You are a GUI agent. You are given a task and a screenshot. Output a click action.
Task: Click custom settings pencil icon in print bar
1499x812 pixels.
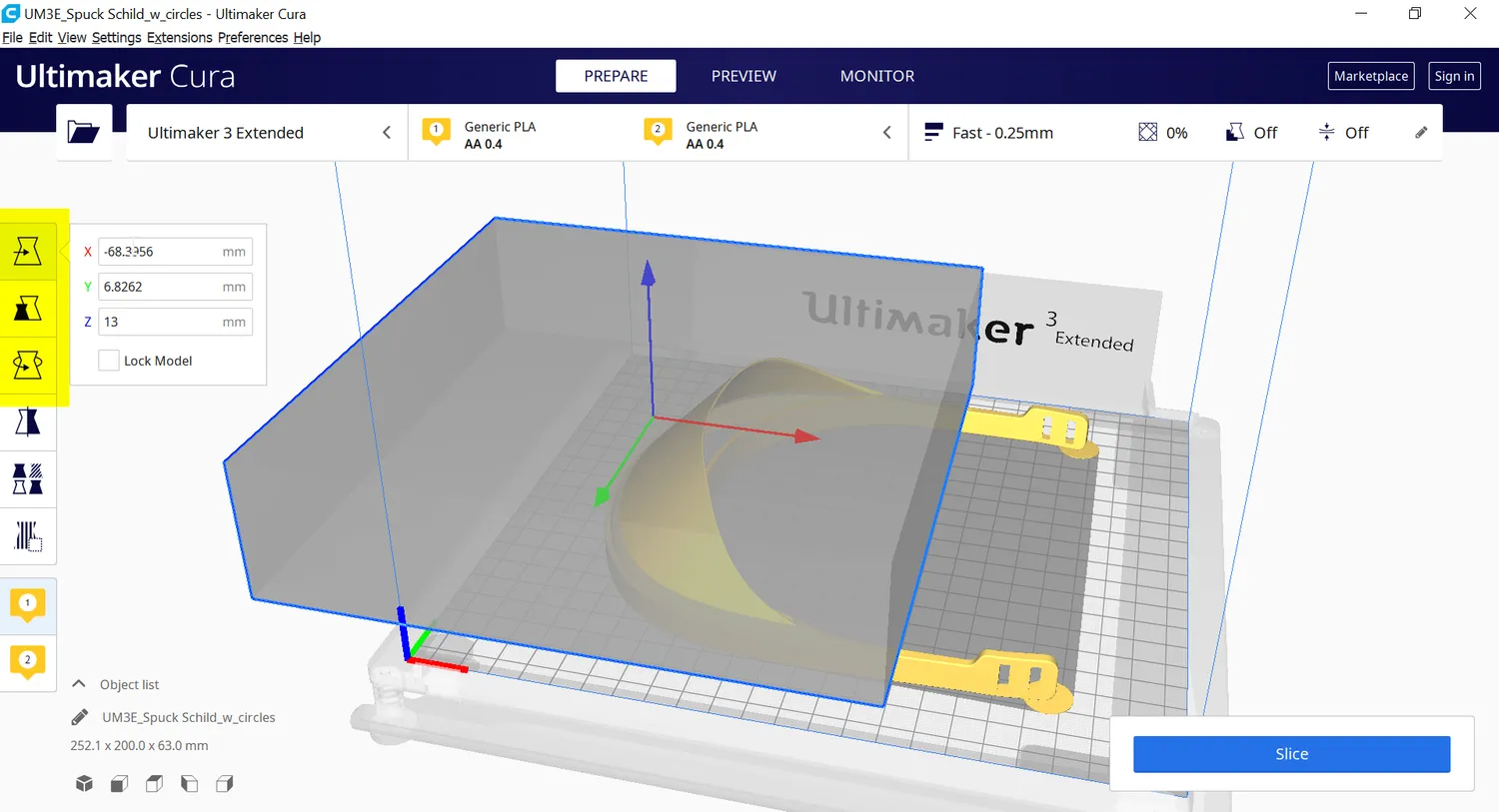pos(1421,132)
